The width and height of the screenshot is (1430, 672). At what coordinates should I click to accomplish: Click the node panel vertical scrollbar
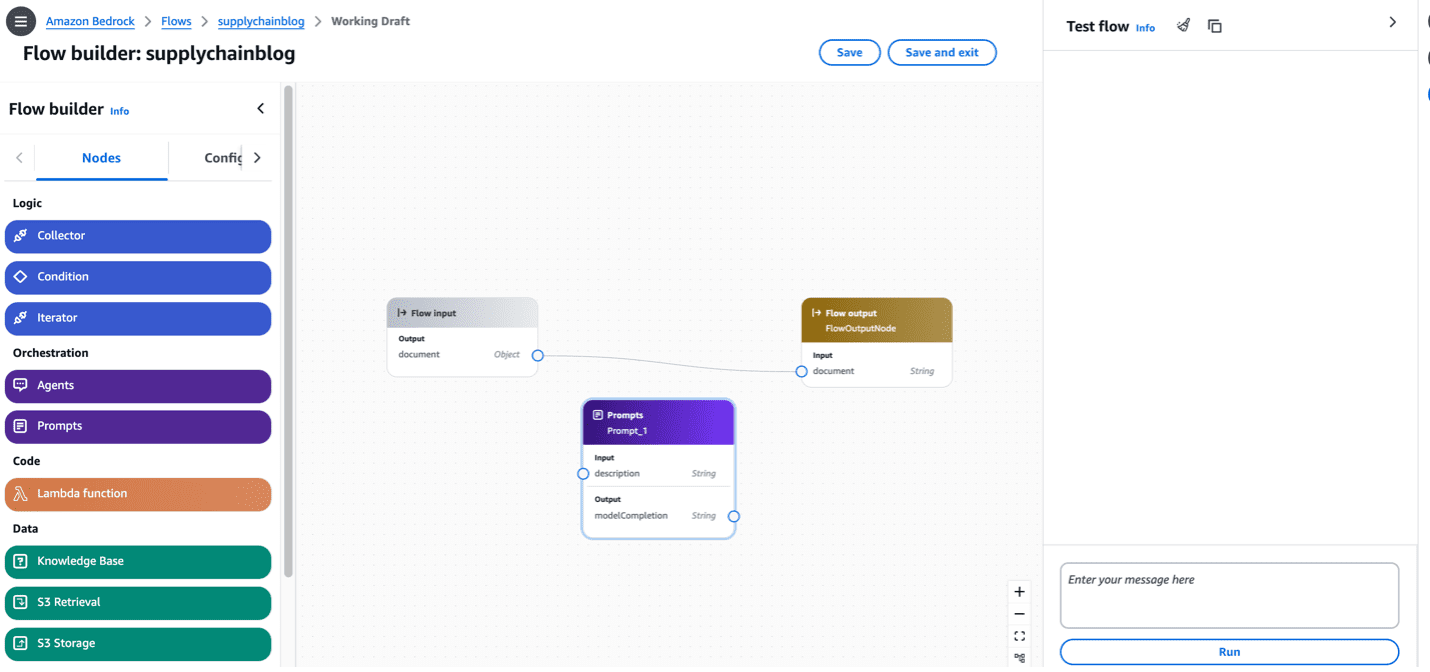[x=289, y=330]
